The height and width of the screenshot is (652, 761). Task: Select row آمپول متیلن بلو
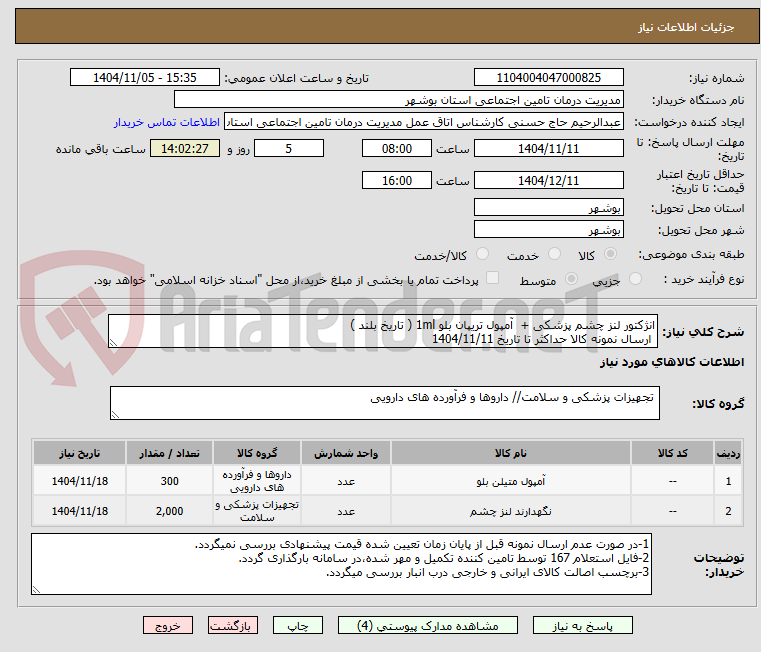coord(387,481)
